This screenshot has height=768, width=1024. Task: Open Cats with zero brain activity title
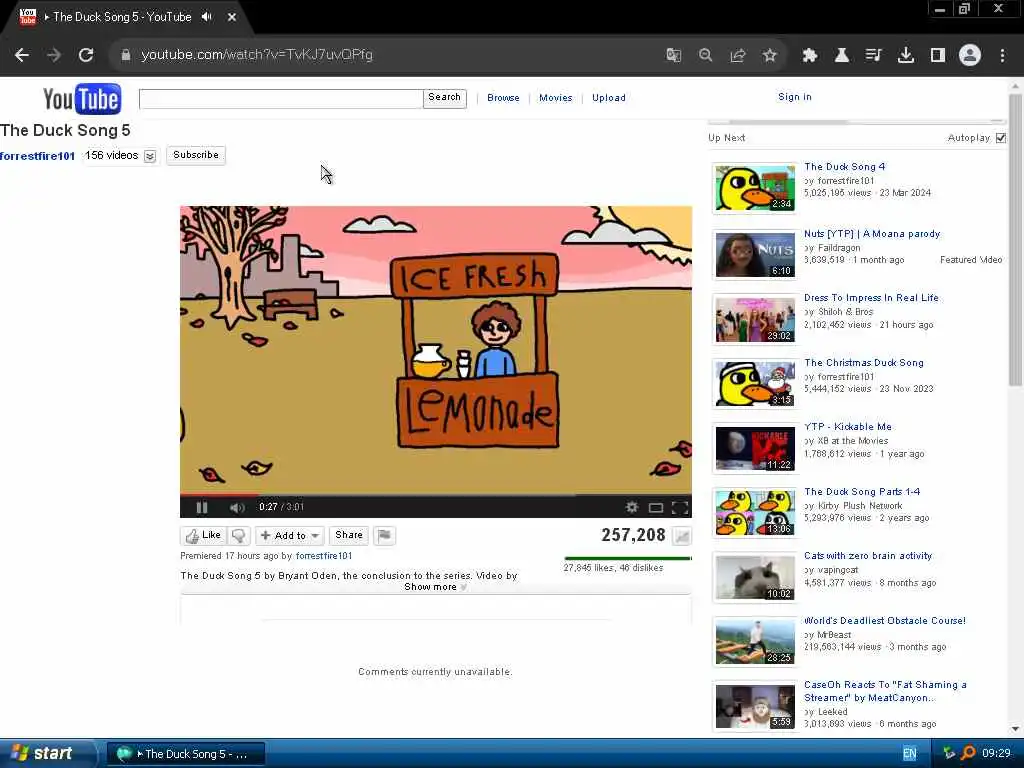click(868, 556)
